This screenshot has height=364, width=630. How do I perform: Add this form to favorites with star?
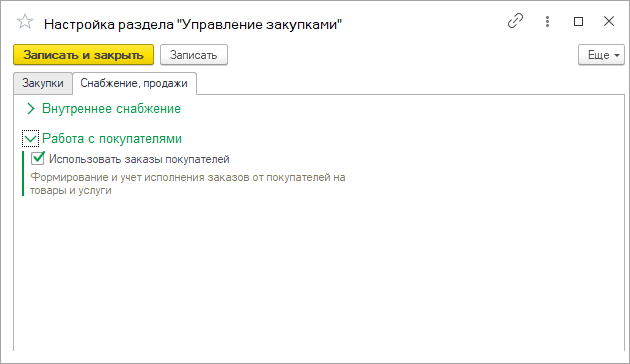point(25,22)
